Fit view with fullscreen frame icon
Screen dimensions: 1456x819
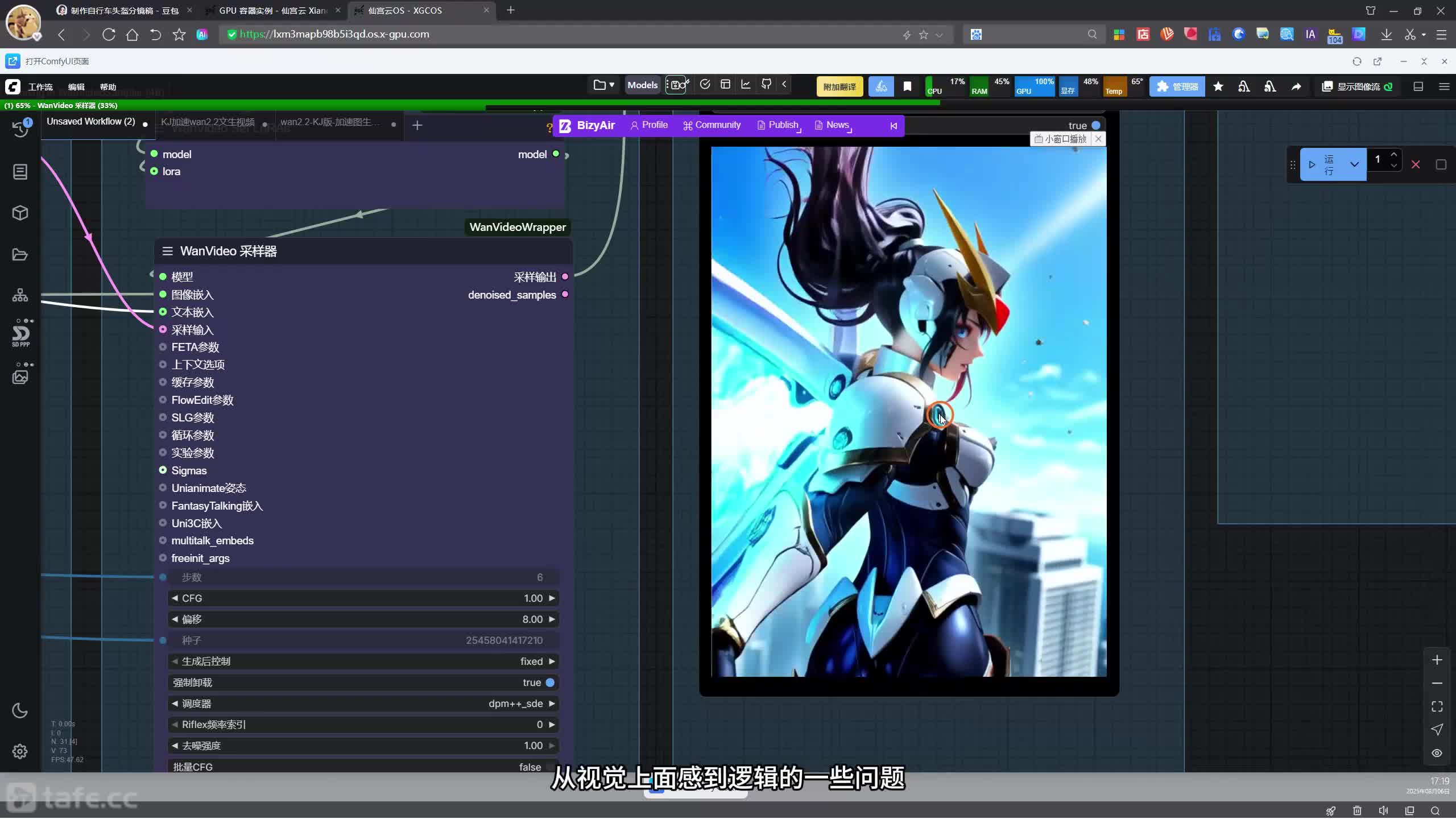point(1437,706)
